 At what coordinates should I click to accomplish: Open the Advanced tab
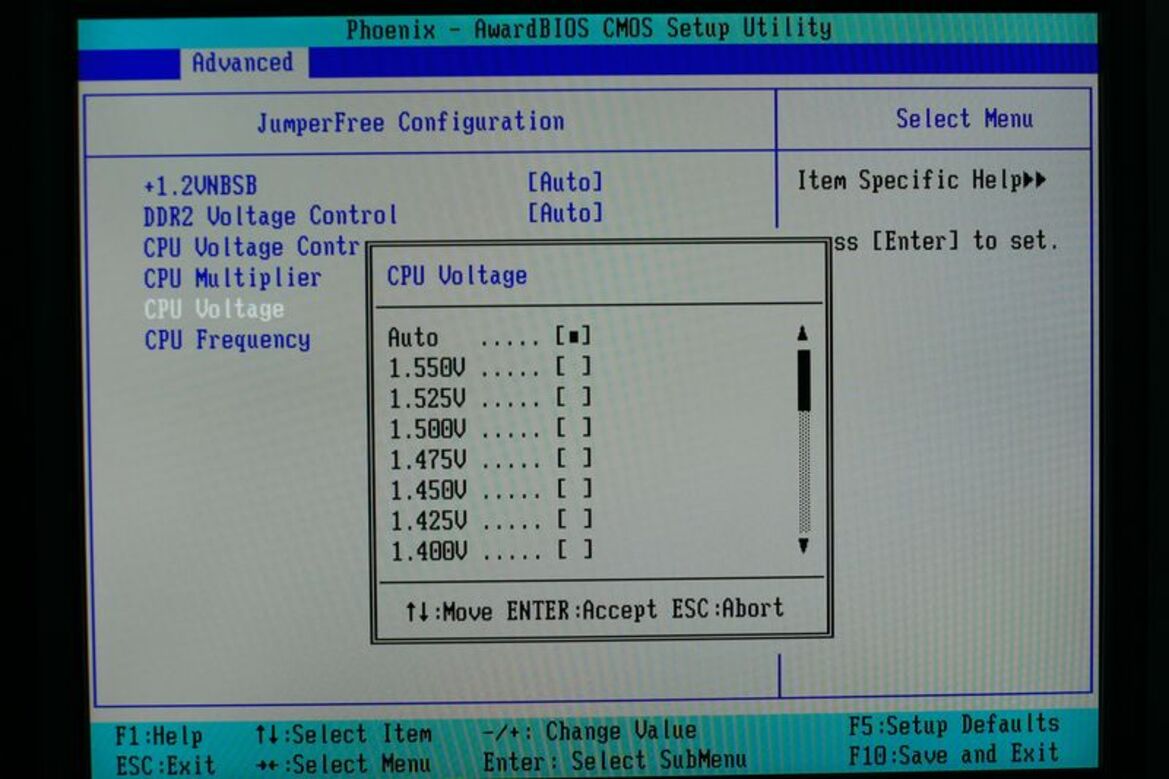pyautogui.click(x=243, y=62)
